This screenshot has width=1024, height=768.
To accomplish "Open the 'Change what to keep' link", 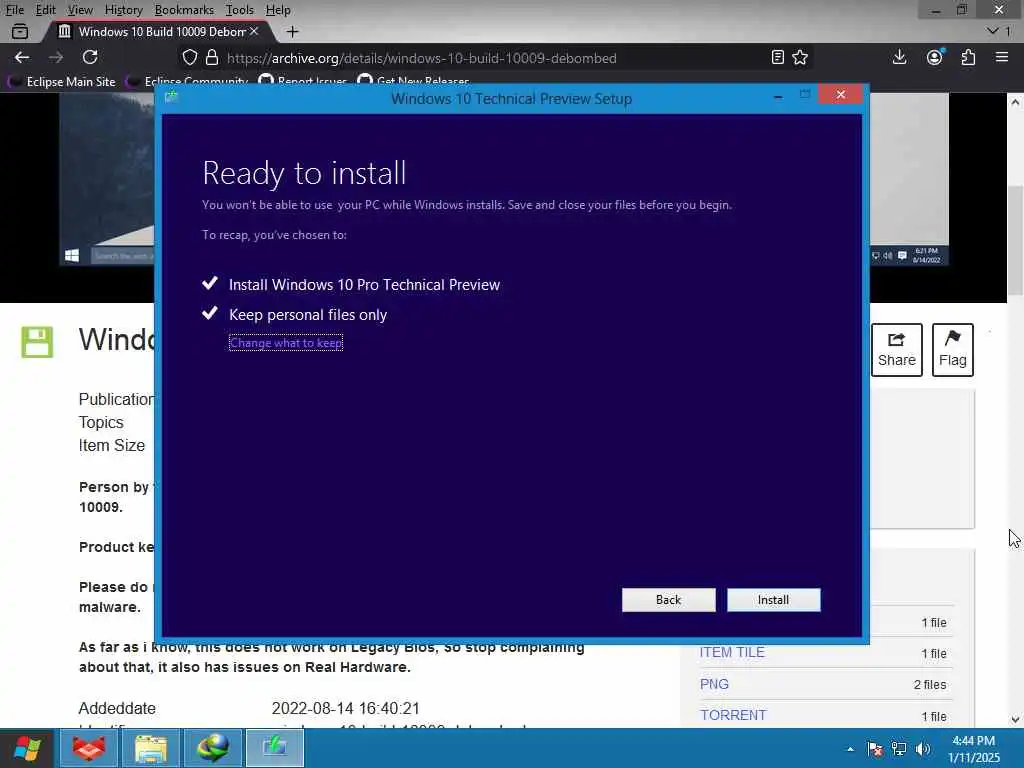I will 285,342.
